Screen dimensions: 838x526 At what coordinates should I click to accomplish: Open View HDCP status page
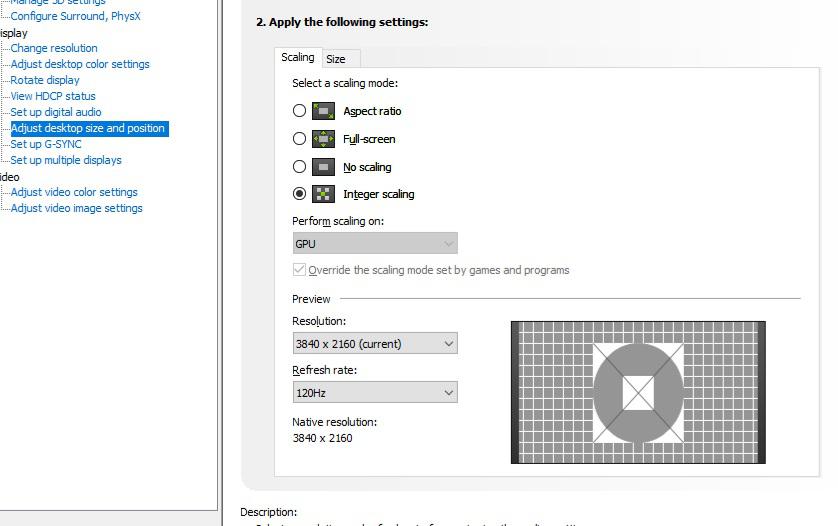point(53,96)
